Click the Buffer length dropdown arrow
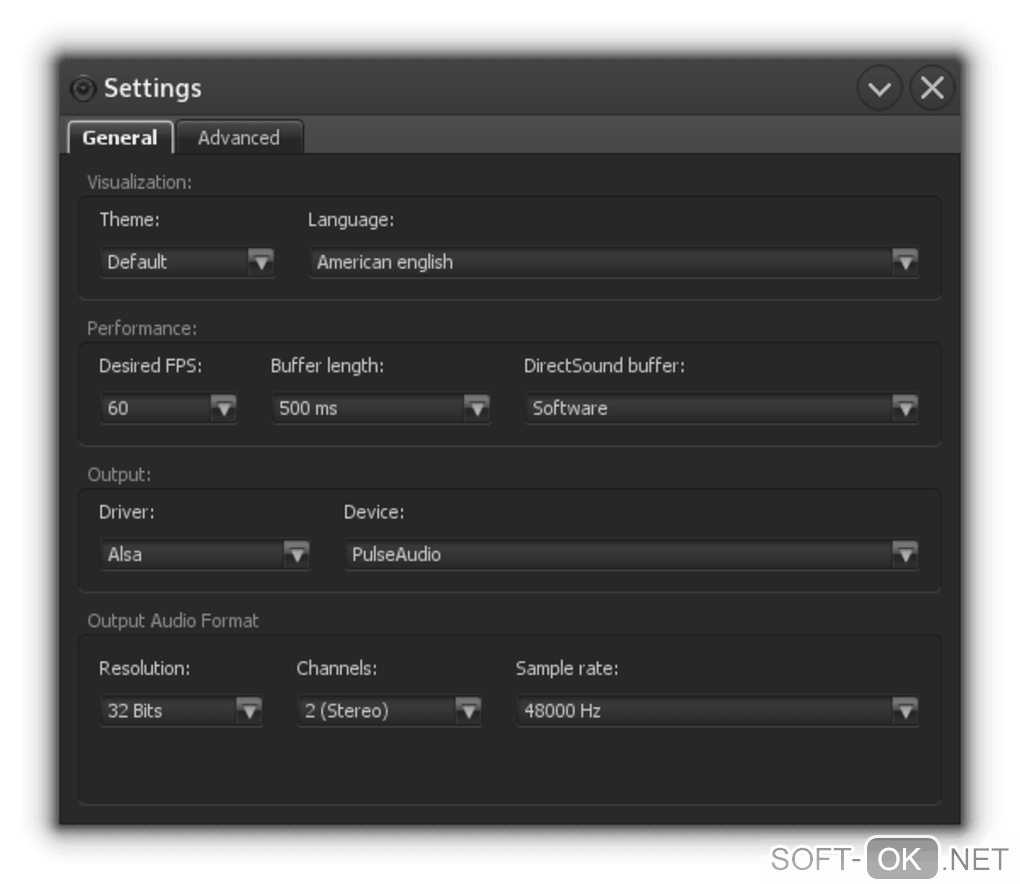The height and width of the screenshot is (884, 1020). click(x=477, y=408)
